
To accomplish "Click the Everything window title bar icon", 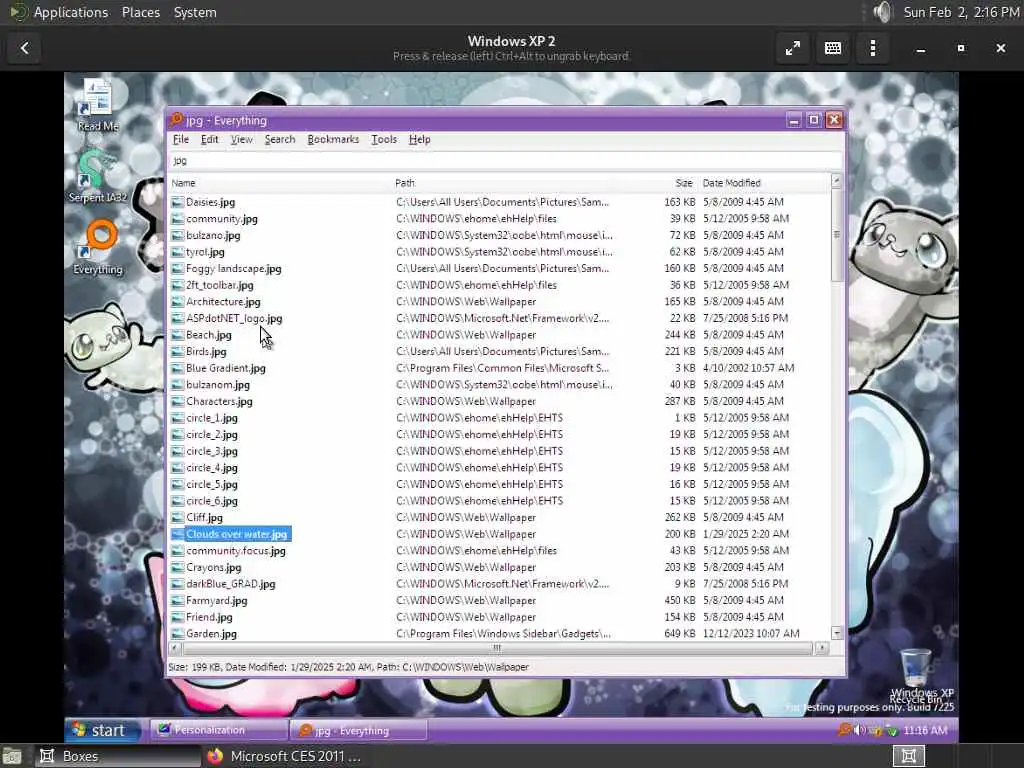I will [x=176, y=120].
